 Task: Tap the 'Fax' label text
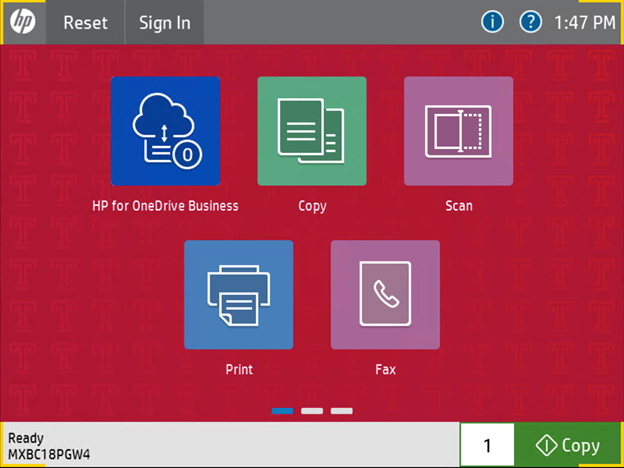385,369
